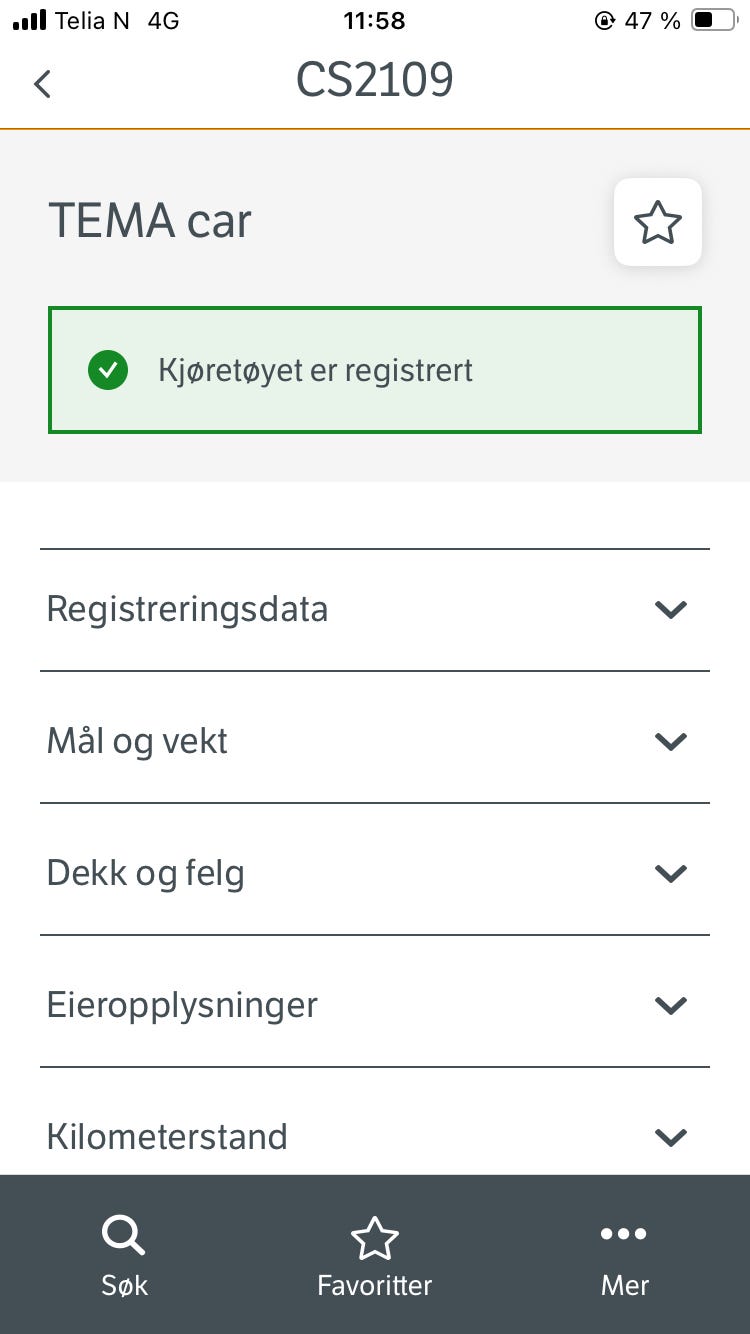Tap the CS2109 page title
Screen dimensions: 750x1334
(x=375, y=80)
